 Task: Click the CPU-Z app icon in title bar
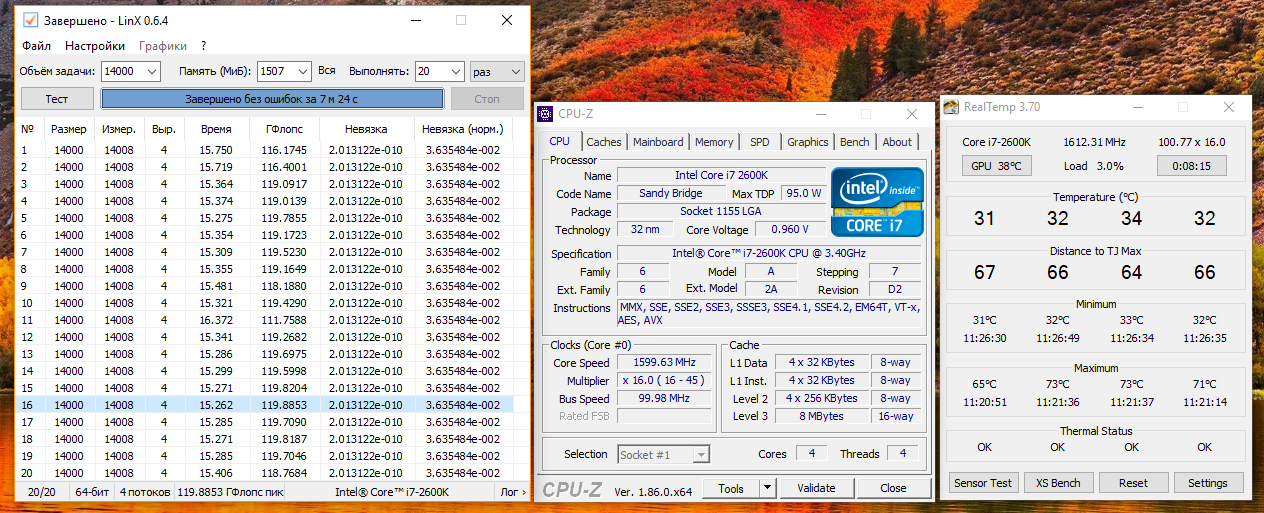point(545,113)
